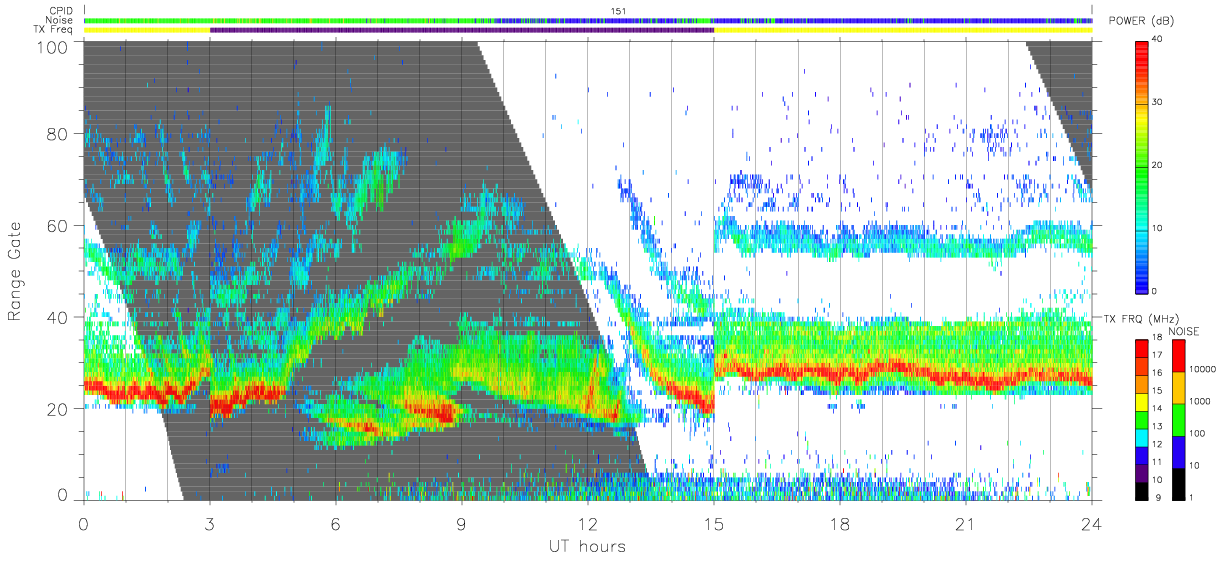The height and width of the screenshot is (567, 1228).
Task: Click the x-axis tick label "6"
Action: (336, 524)
